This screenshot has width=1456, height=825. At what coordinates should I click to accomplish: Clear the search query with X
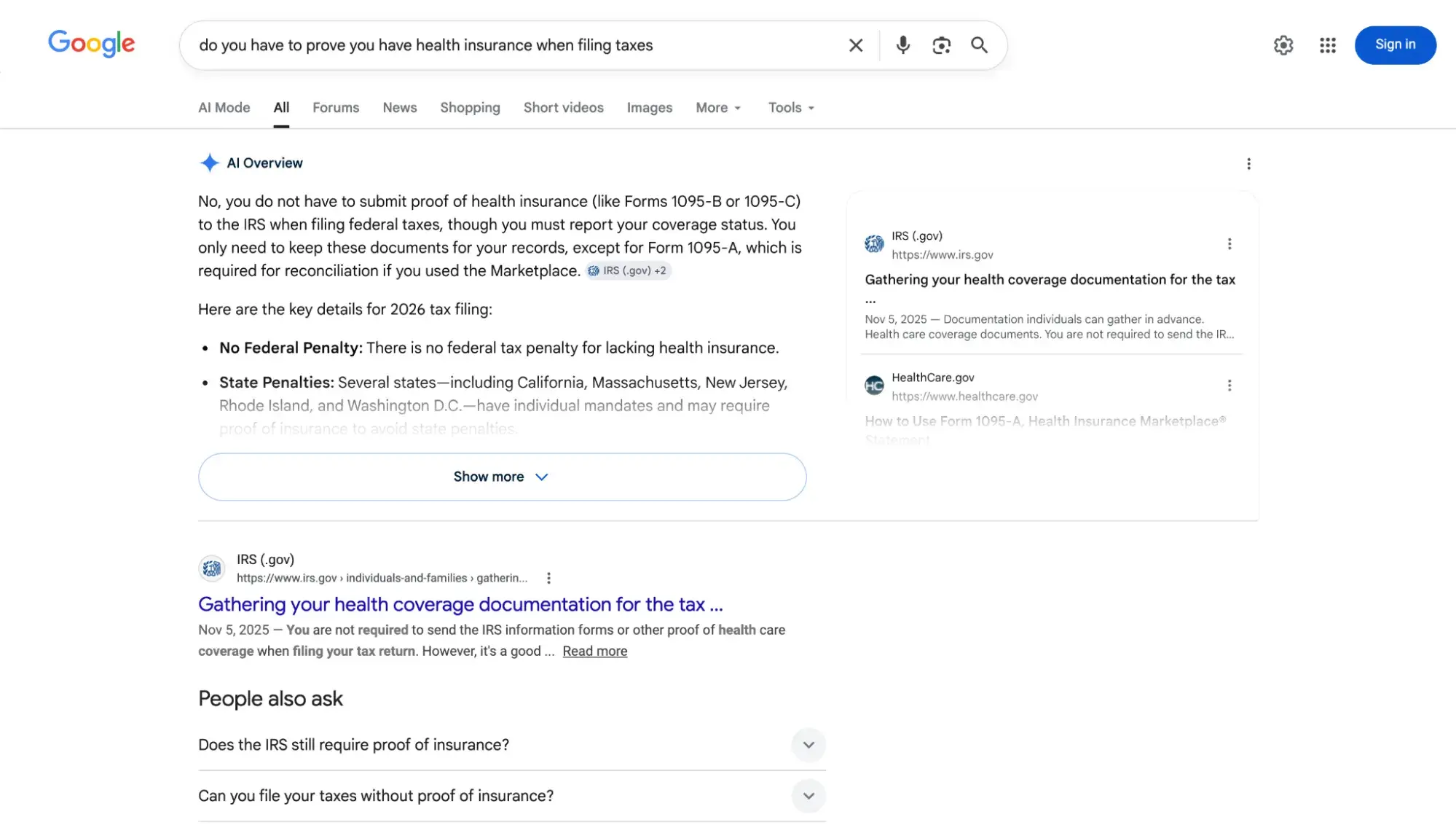[856, 45]
